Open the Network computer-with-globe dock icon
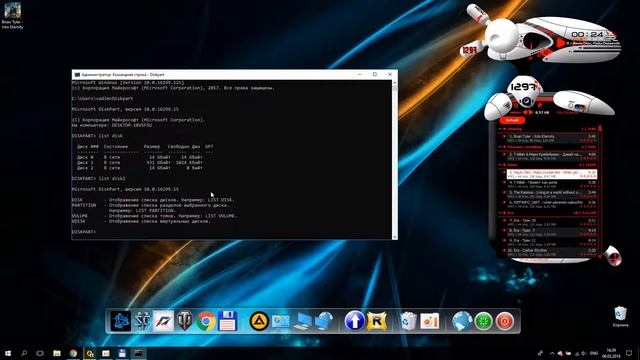640x360 pixels. [x=324, y=321]
